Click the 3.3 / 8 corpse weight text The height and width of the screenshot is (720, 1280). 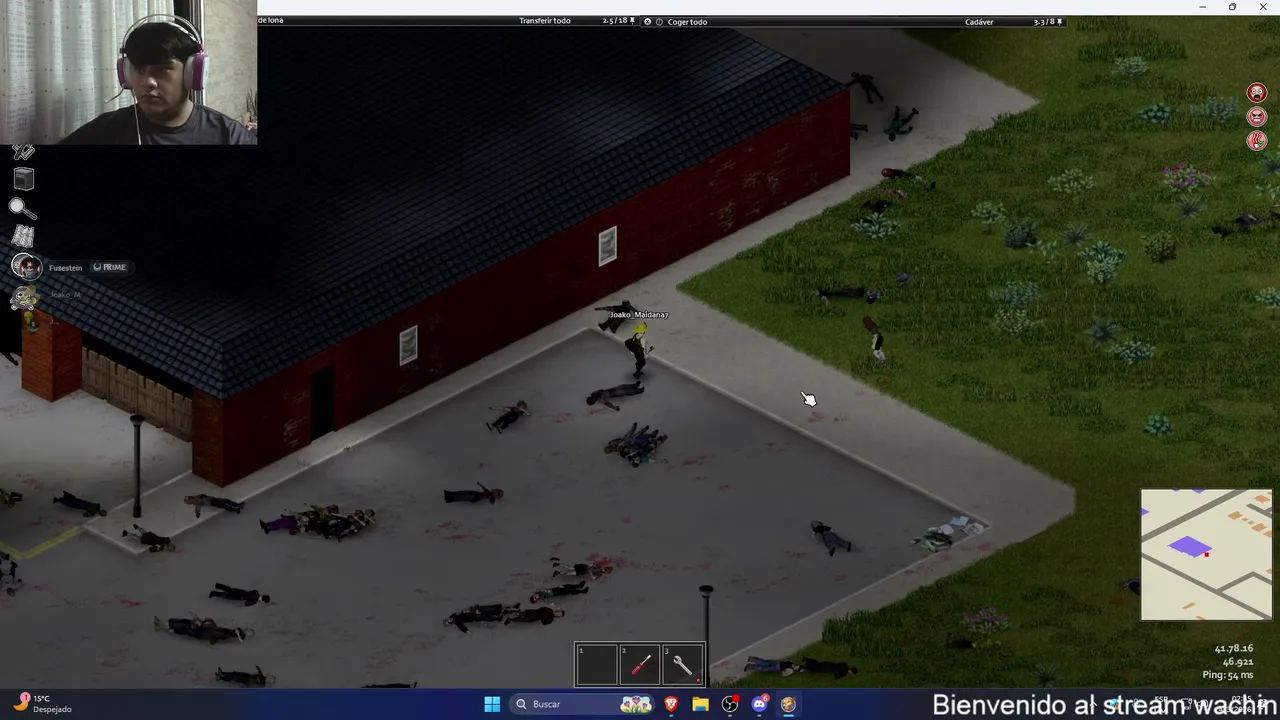point(1044,21)
